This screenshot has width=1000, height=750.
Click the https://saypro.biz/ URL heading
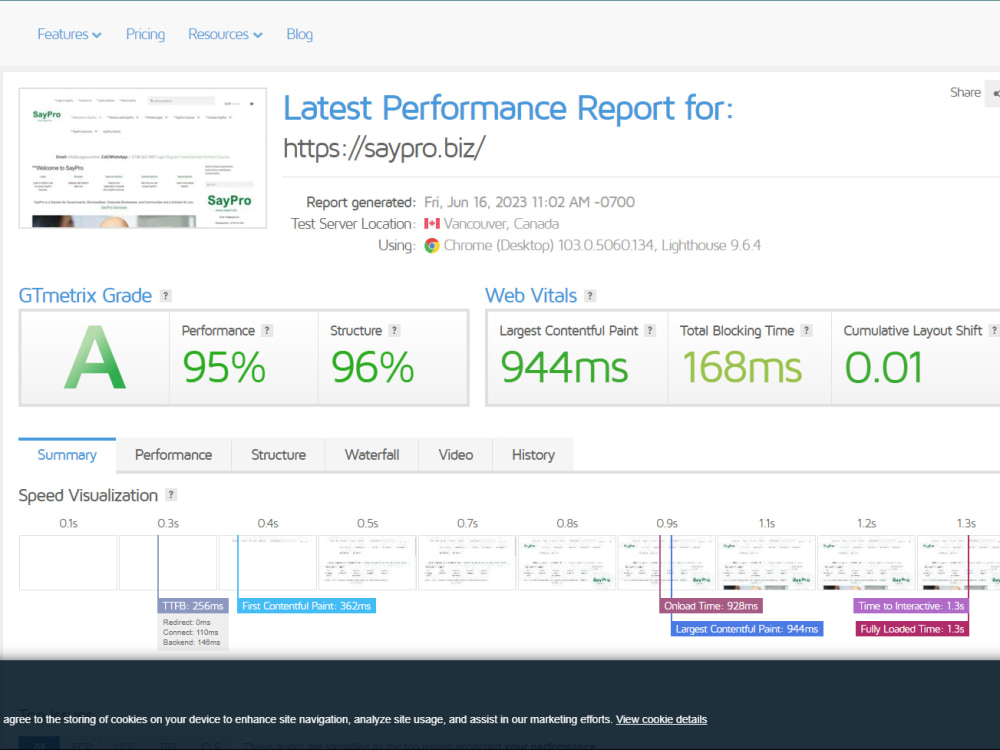click(385, 148)
